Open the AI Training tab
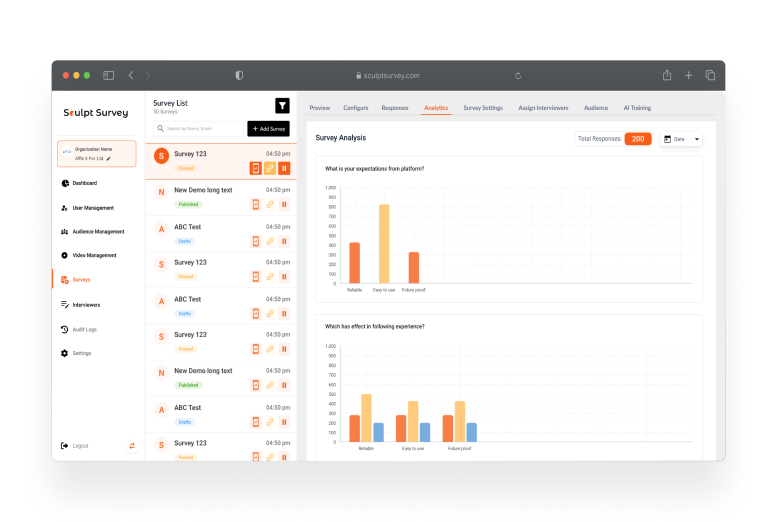The image size is (777, 522). 637,107
